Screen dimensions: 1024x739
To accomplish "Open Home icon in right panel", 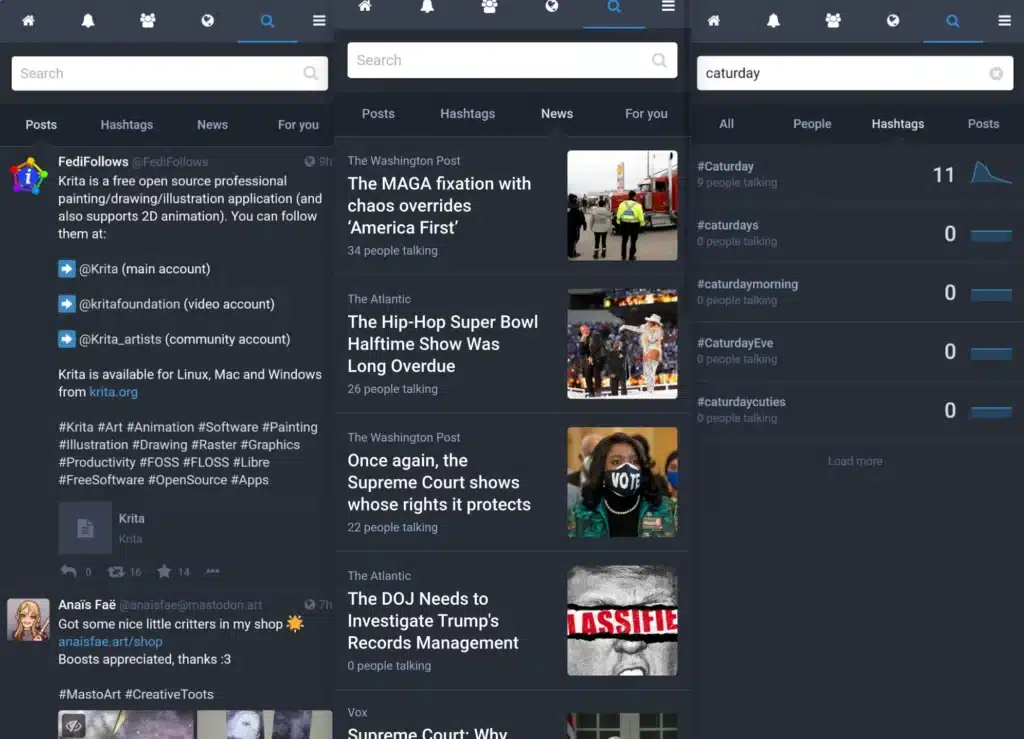I will tap(714, 21).
